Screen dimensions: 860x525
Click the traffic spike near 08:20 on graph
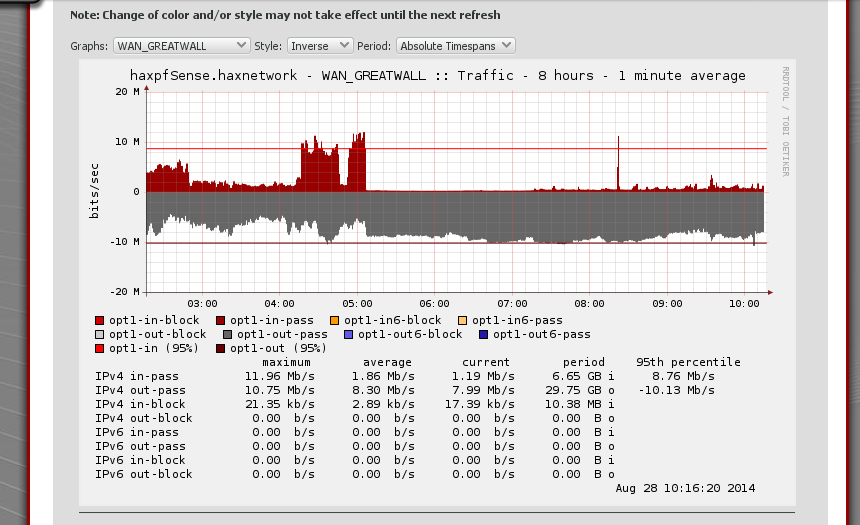point(618,162)
